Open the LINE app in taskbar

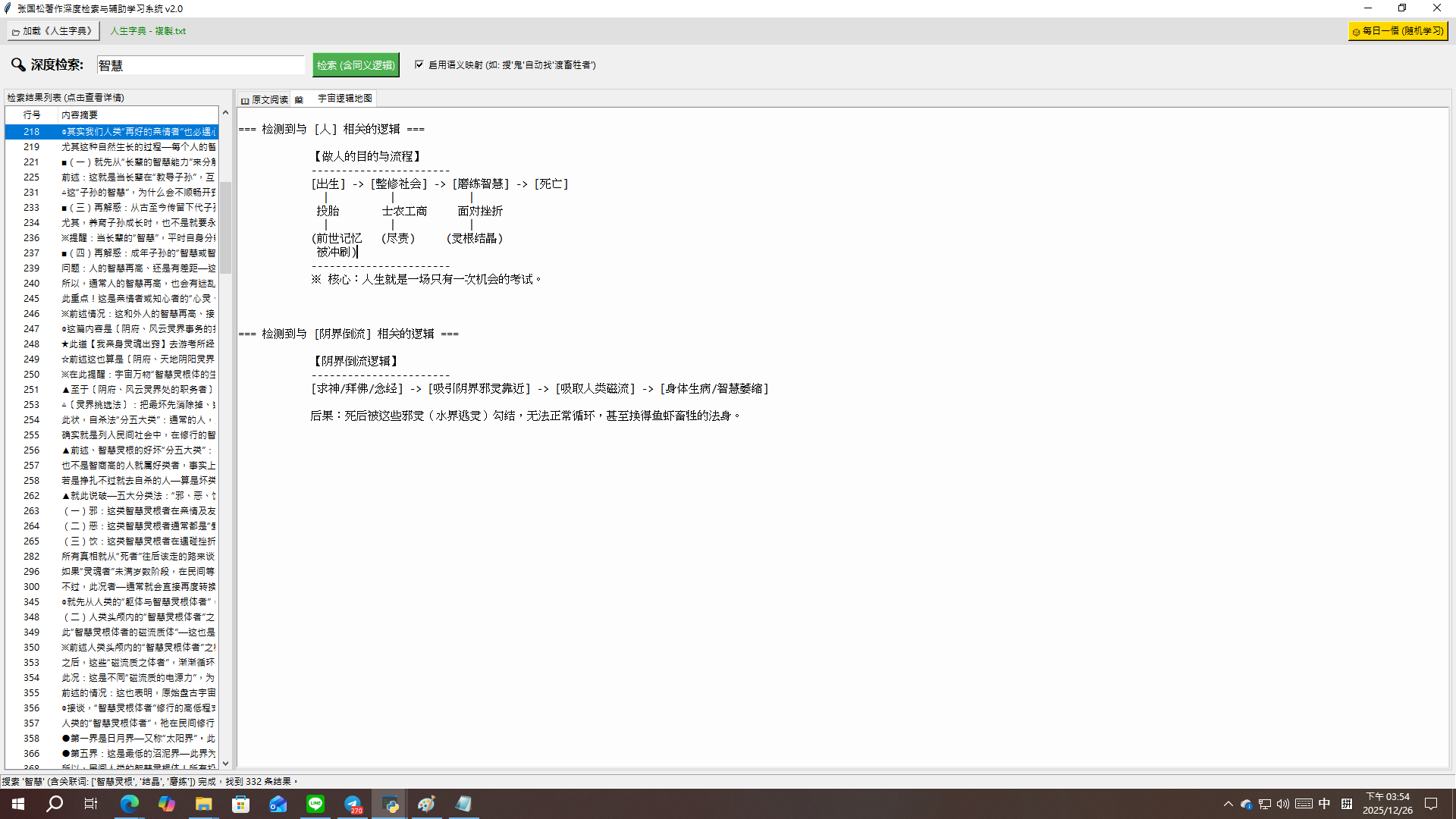(x=315, y=804)
